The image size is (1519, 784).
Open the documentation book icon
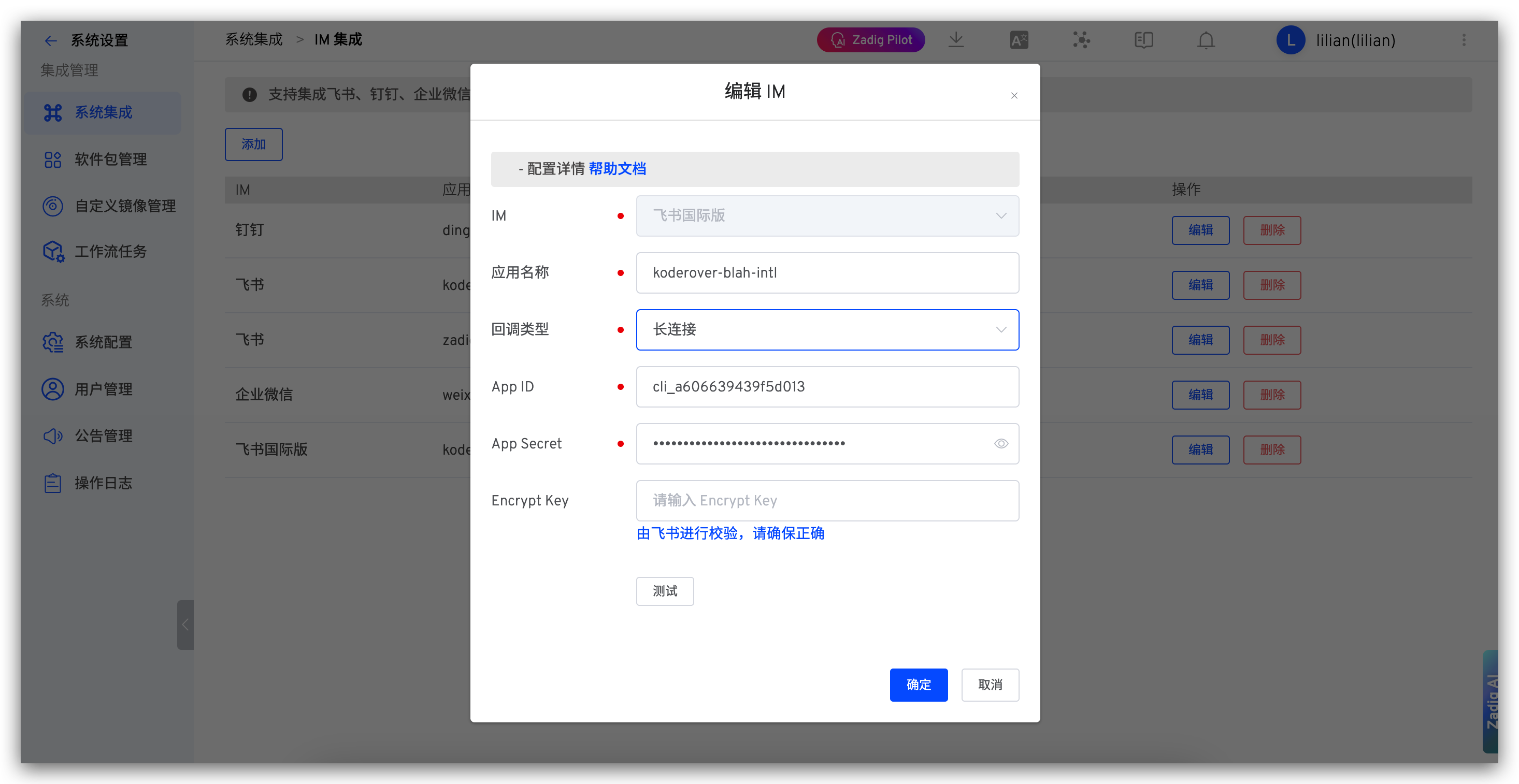tap(1143, 40)
